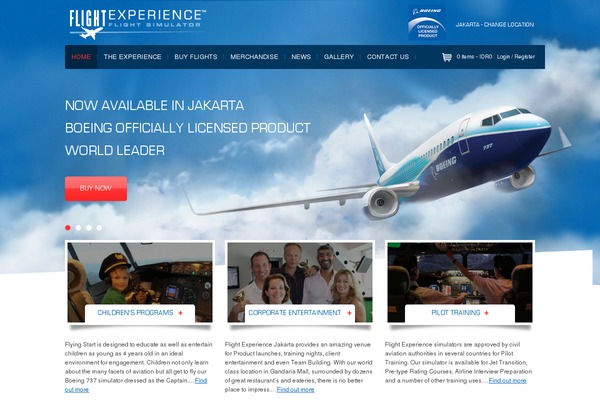Select the second slideshow dot
This screenshot has width=600, height=400.
coord(78,228)
